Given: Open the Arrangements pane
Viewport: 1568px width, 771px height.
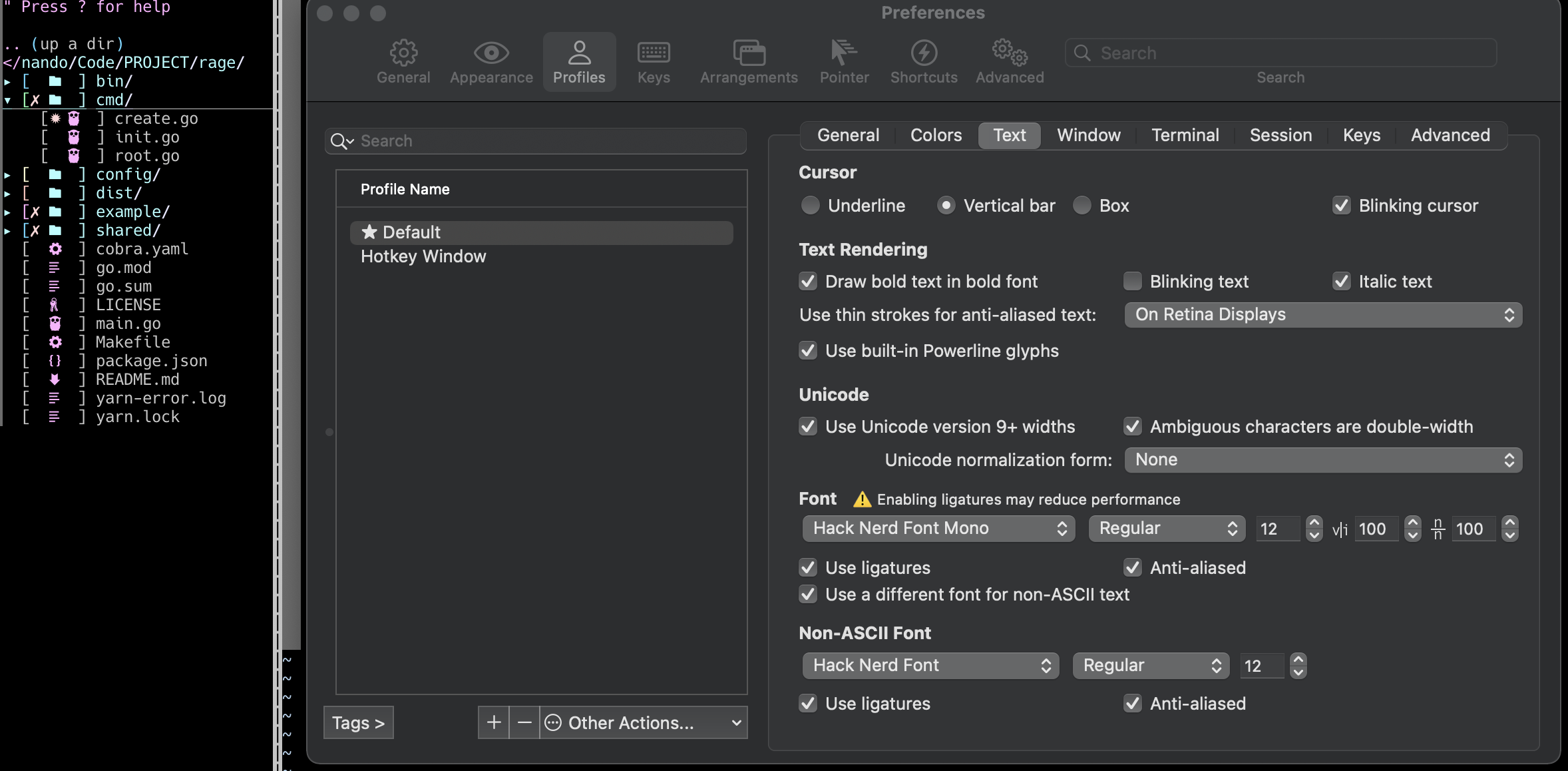Looking at the screenshot, I should pos(748,61).
